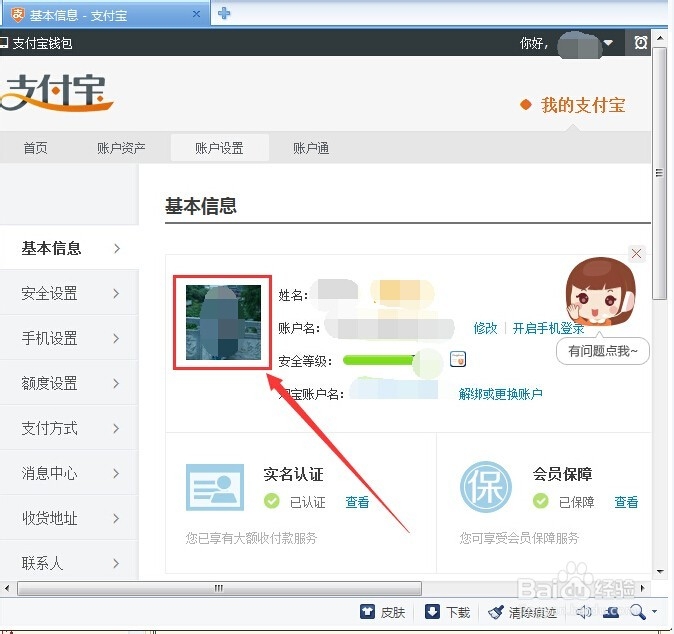Click the icon left of the magnifier
The image size is (674, 634).
coord(611,612)
